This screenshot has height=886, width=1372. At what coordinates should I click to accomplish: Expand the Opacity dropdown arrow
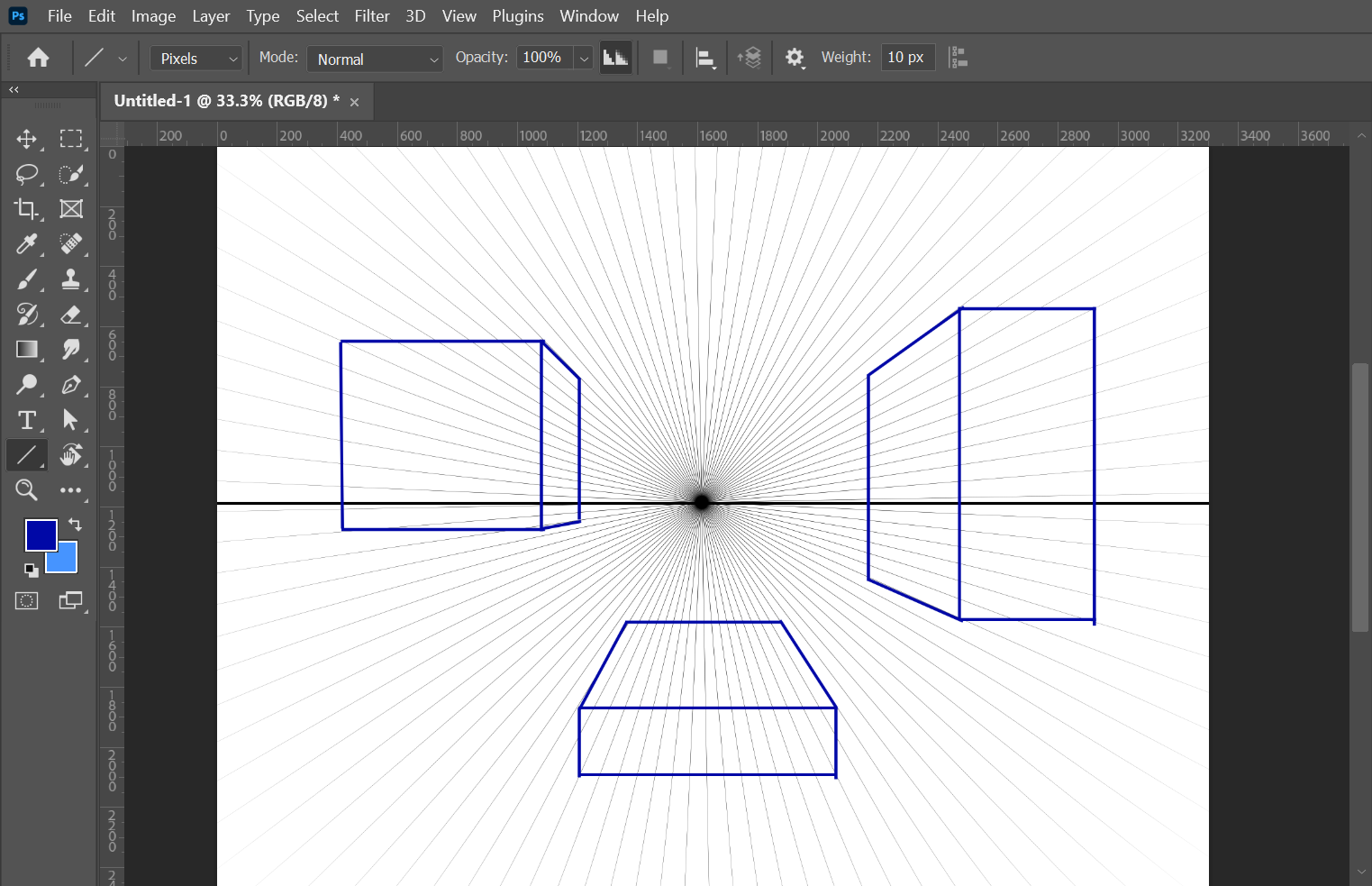pos(584,57)
